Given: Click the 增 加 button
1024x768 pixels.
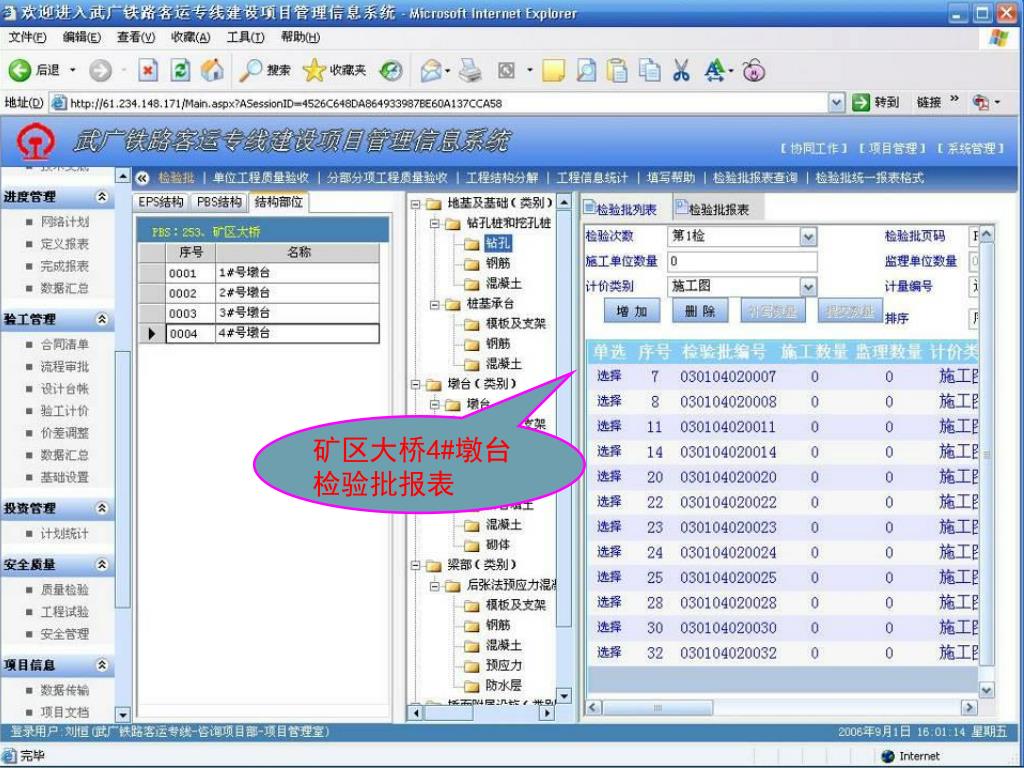Looking at the screenshot, I should [632, 311].
